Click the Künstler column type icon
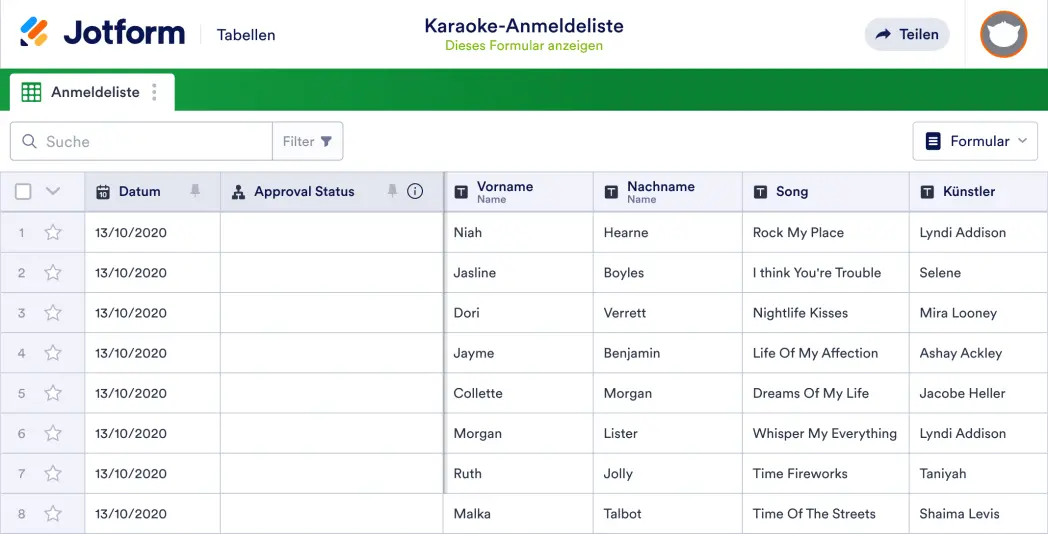Screen dimensions: 1048x534 coord(927,192)
